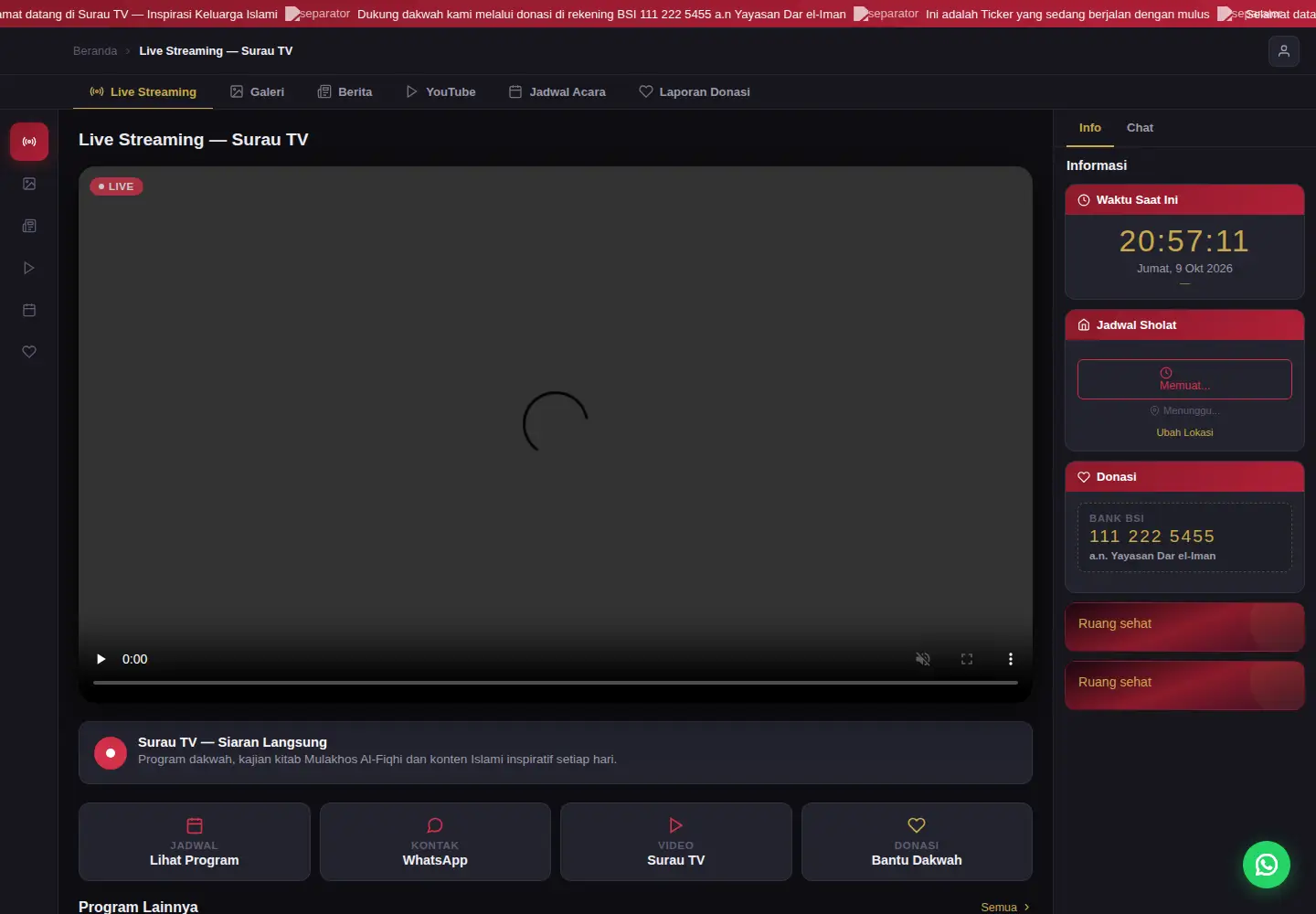Image resolution: width=1316 pixels, height=914 pixels.
Task: Open the user account icon button
Action: click(x=1283, y=51)
